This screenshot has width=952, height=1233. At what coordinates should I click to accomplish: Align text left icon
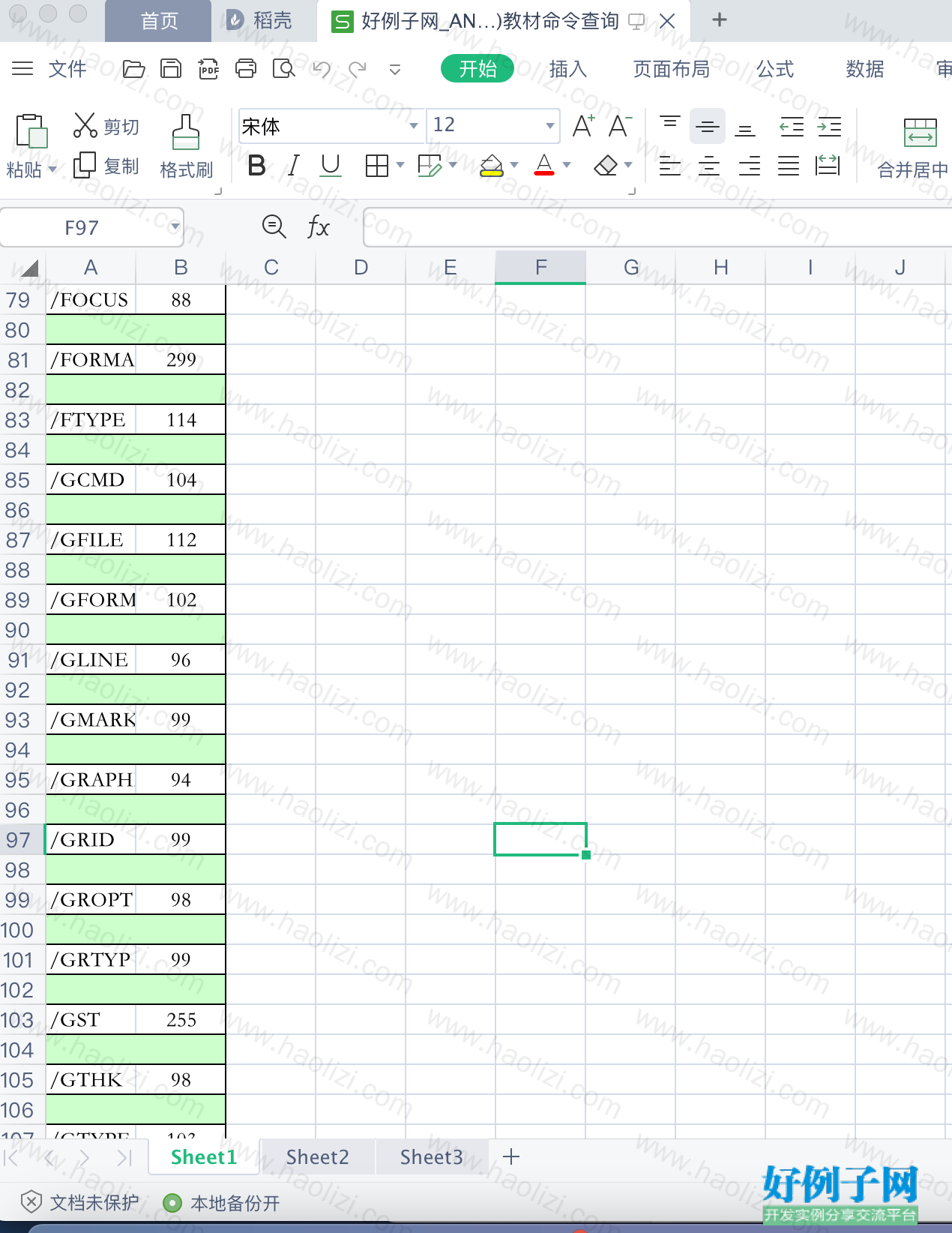669,165
